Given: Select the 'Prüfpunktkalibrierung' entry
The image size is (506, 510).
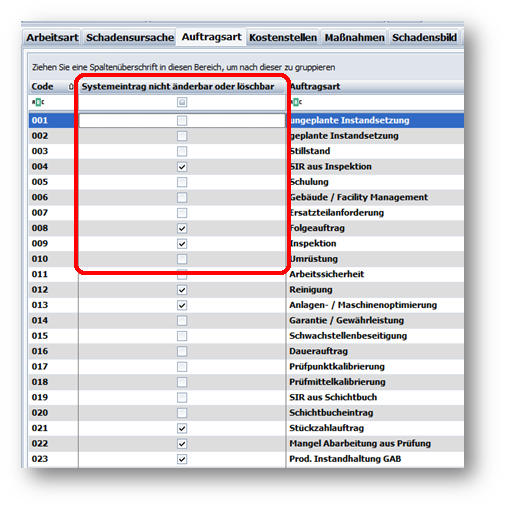Looking at the screenshot, I should [x=375, y=367].
